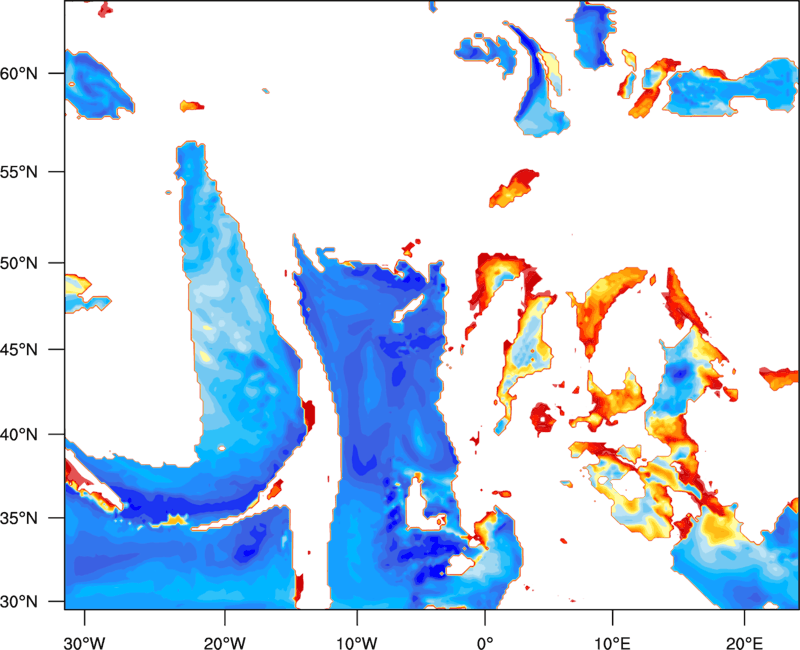This screenshot has height=650, width=800.
Task: Click the 50°N latitude label
Action: pyautogui.click(x=19, y=264)
